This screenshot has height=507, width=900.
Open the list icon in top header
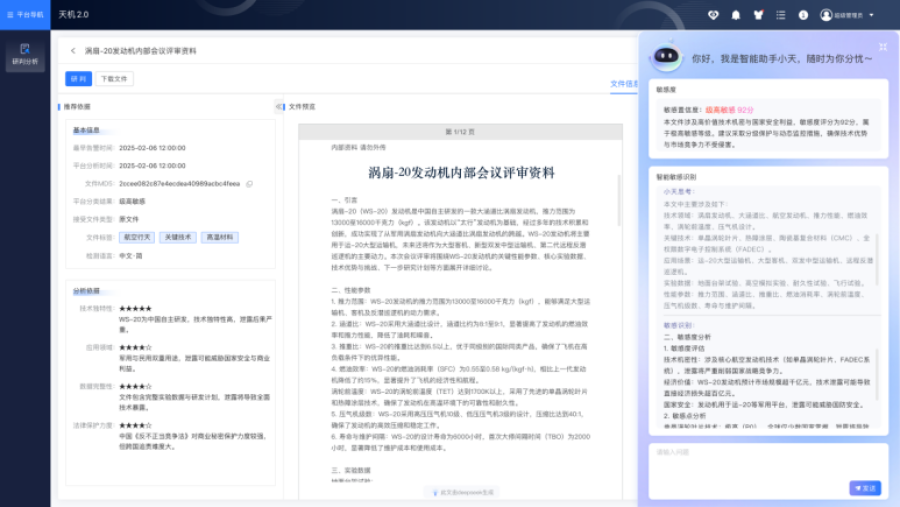780,15
